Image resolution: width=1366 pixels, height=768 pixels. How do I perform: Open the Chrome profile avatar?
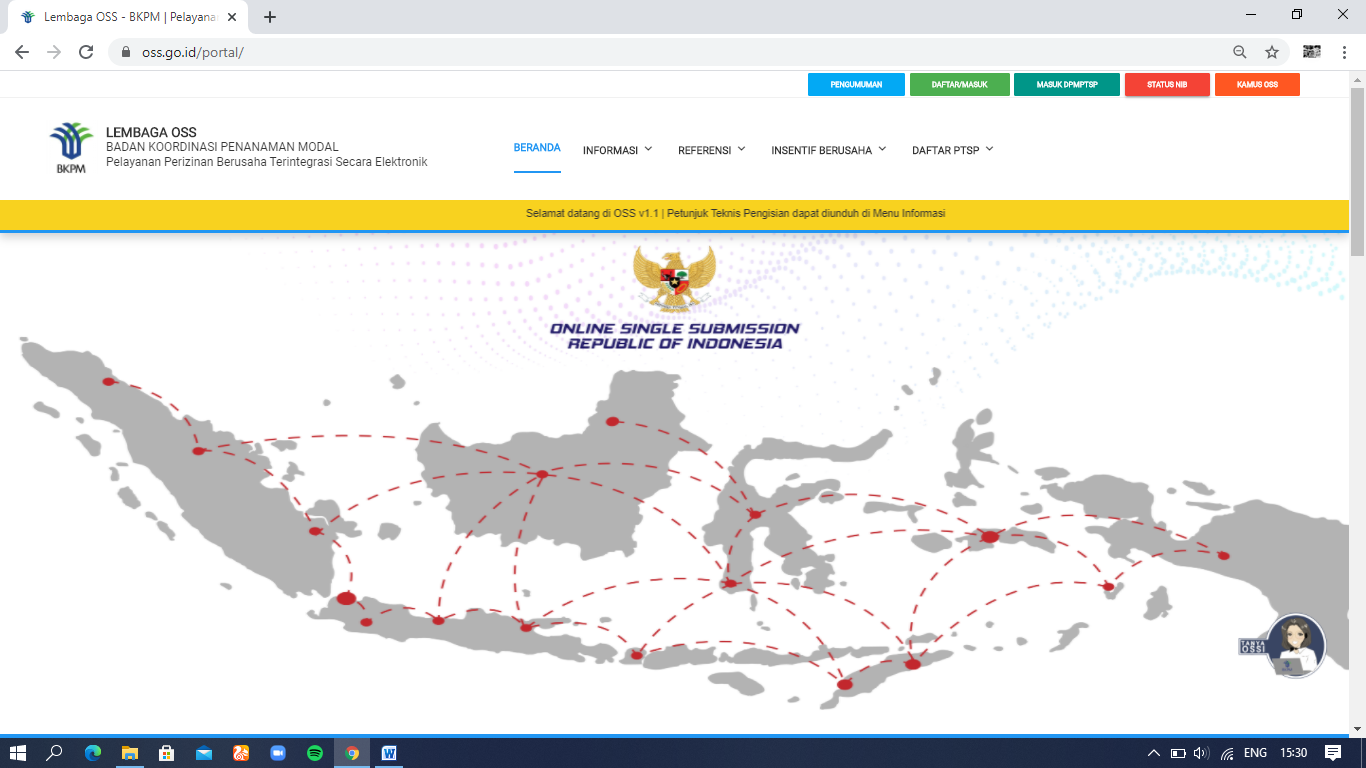[1311, 52]
